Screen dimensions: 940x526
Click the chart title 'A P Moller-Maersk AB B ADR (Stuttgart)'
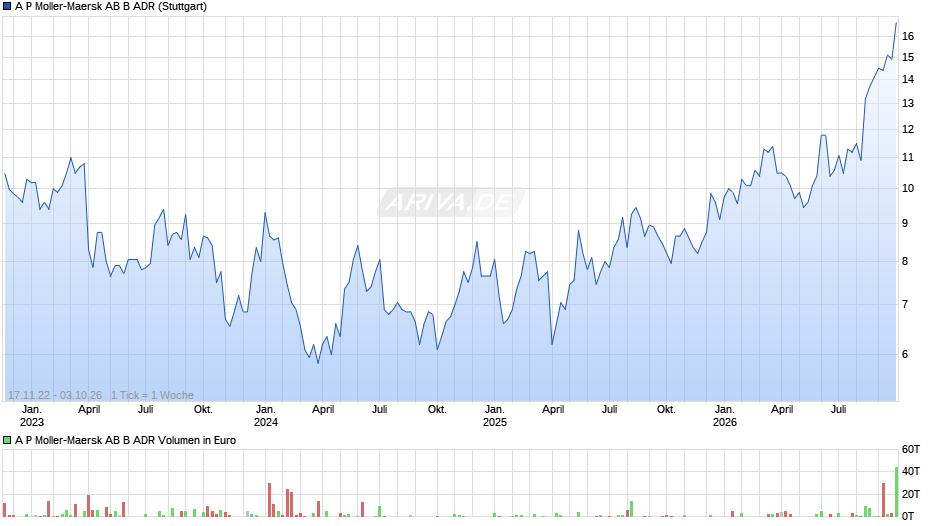(111, 7)
